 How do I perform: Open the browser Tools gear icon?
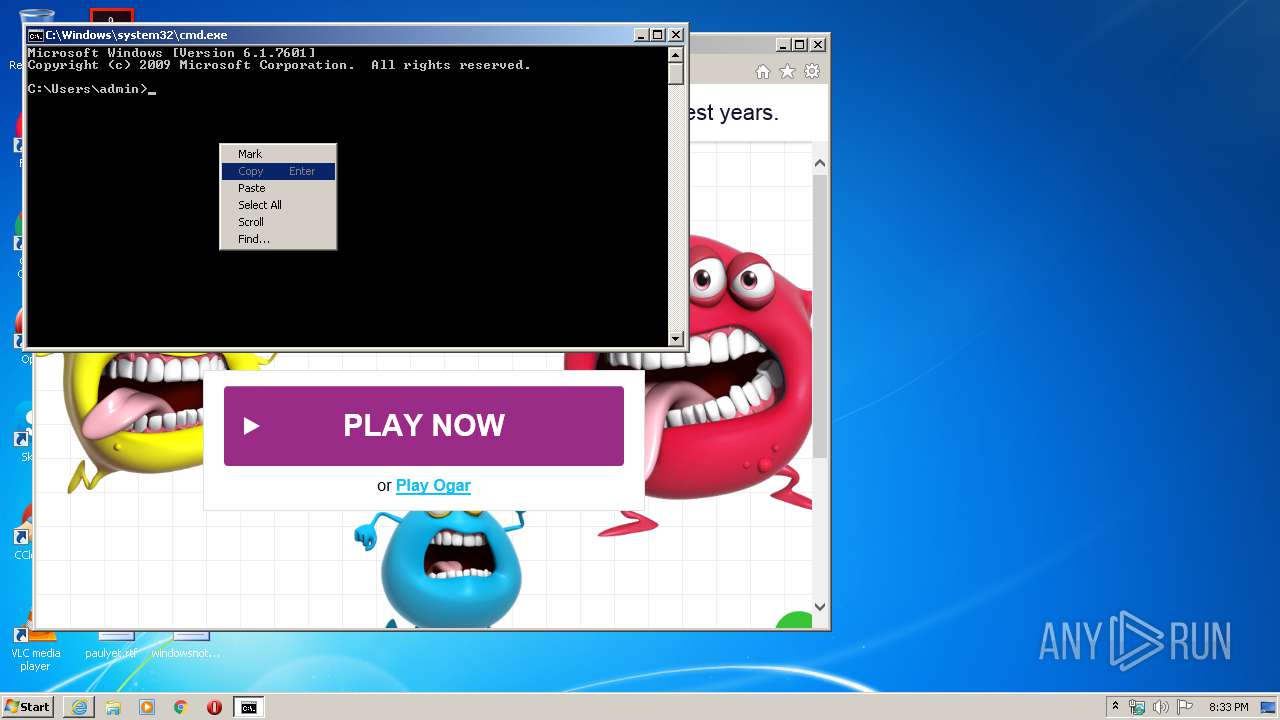click(812, 72)
